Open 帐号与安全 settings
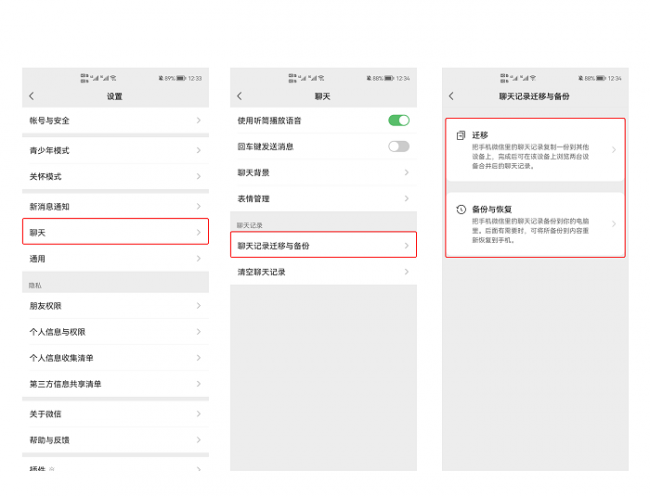The height and width of the screenshot is (496, 650). pyautogui.click(x=115, y=121)
